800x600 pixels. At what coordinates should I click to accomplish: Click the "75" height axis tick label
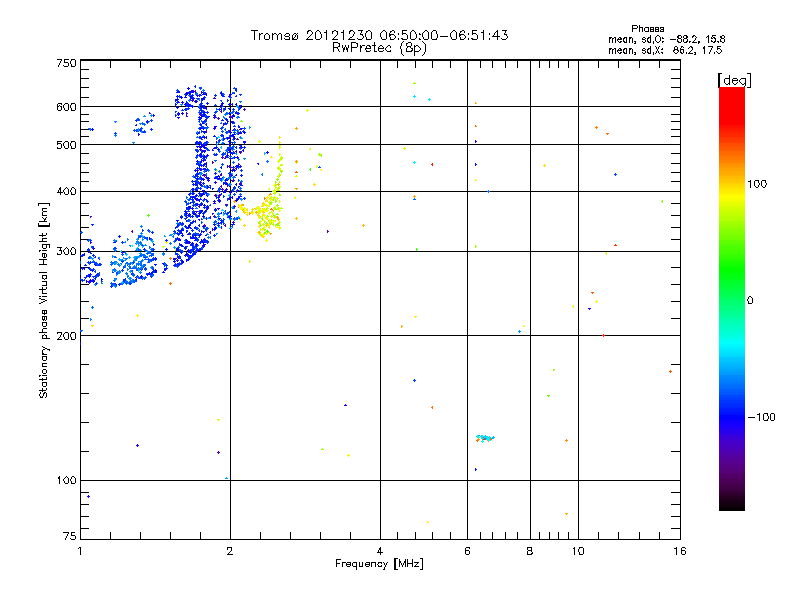tap(70, 536)
